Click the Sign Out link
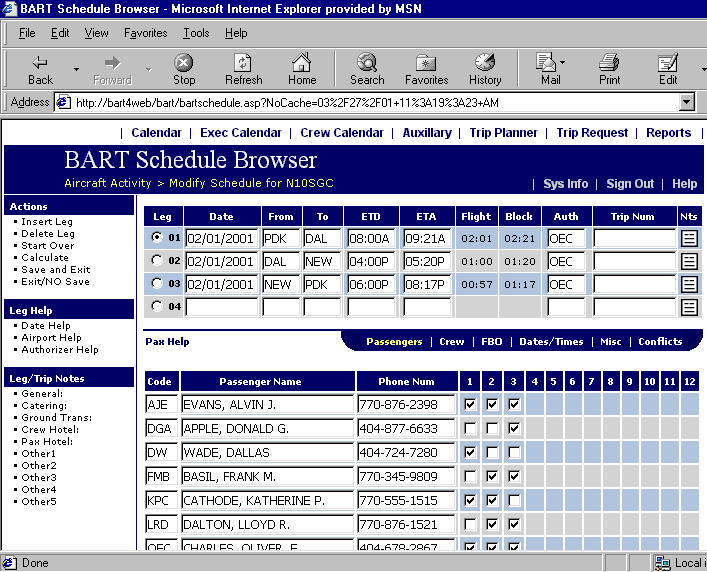 (x=629, y=184)
